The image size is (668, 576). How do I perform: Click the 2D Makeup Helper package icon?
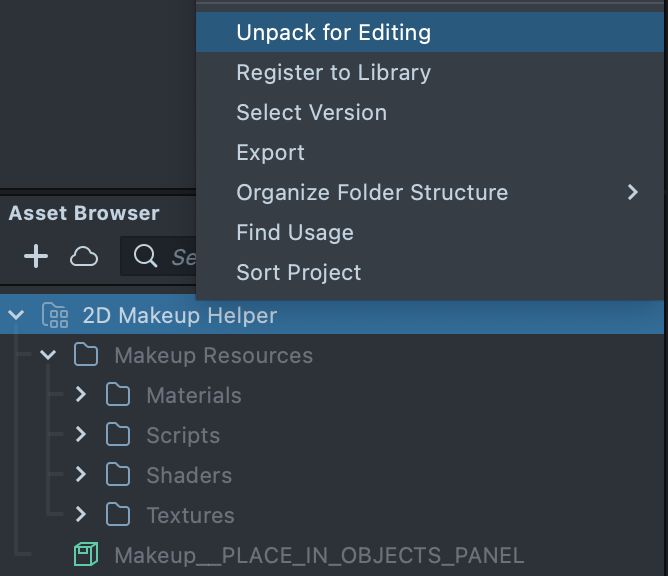54,316
